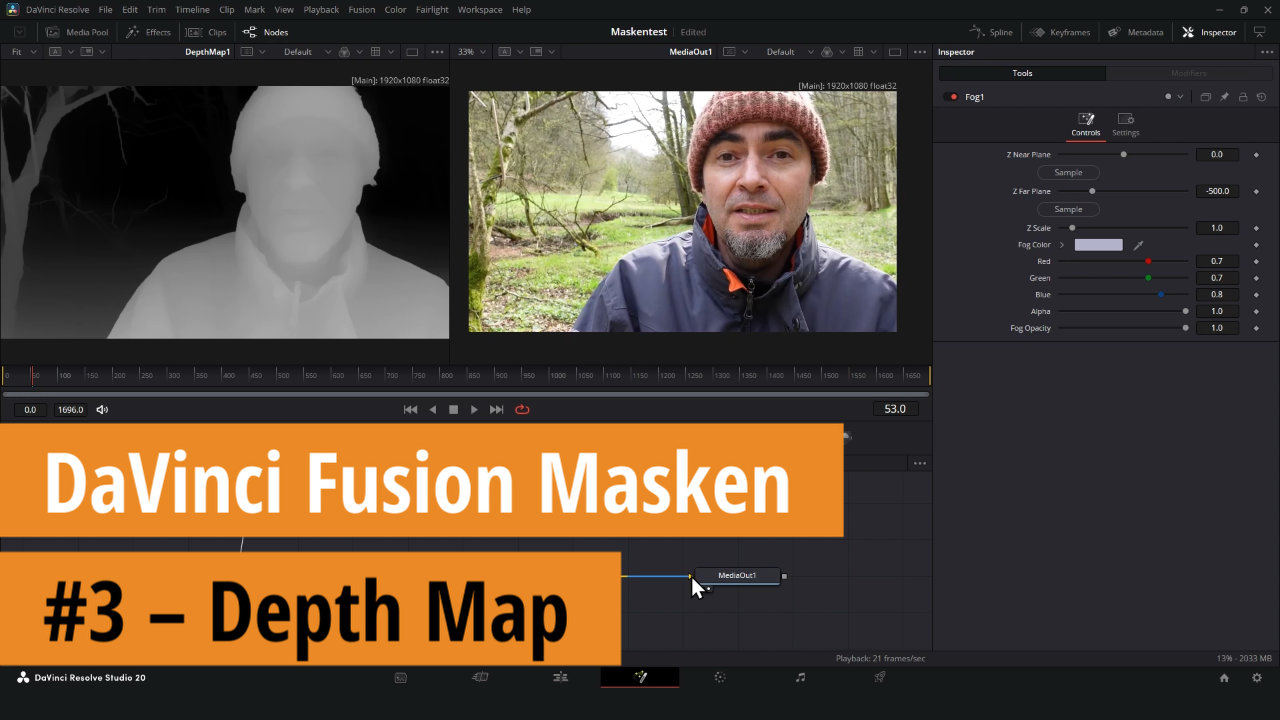Switch to the Color page icon
This screenshot has width=1280, height=720.
[719, 678]
